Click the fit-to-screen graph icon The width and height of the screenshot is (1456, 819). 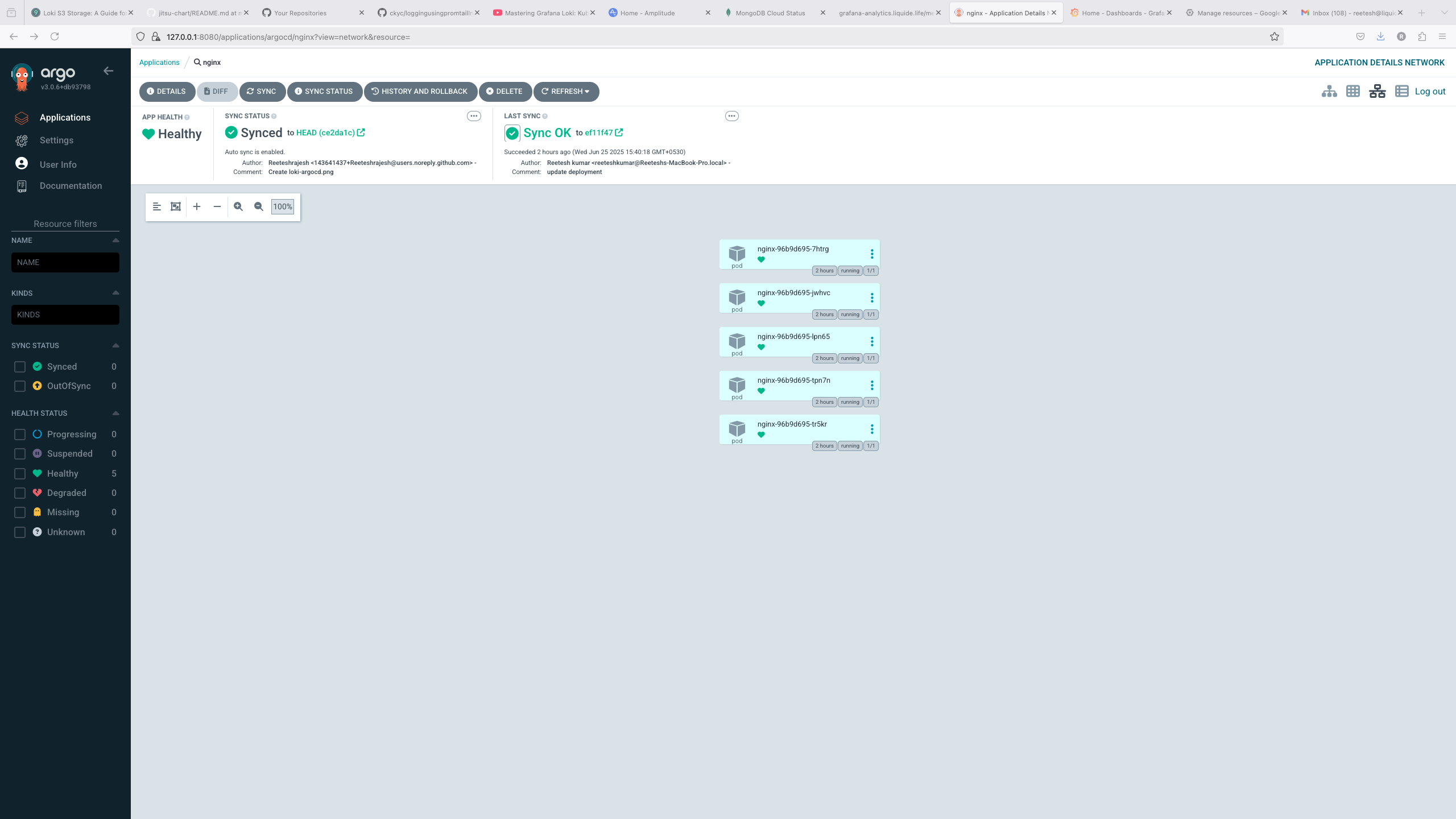(176, 207)
